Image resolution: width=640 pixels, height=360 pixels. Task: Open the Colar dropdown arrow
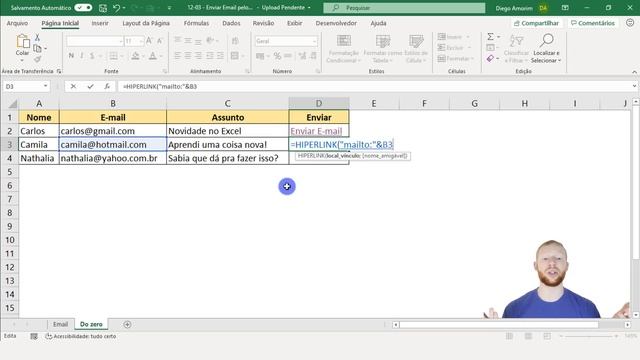tap(22, 60)
